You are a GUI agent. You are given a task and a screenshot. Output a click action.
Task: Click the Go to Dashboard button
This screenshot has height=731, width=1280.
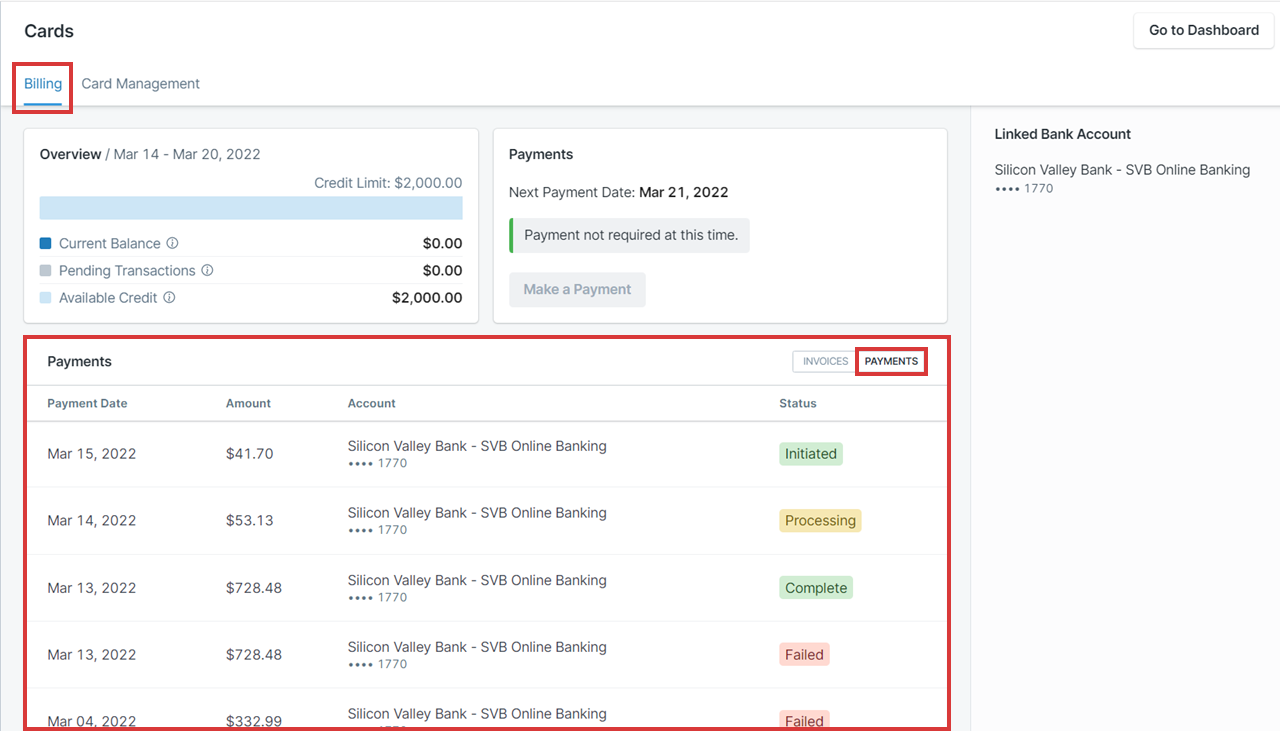pos(1203,30)
